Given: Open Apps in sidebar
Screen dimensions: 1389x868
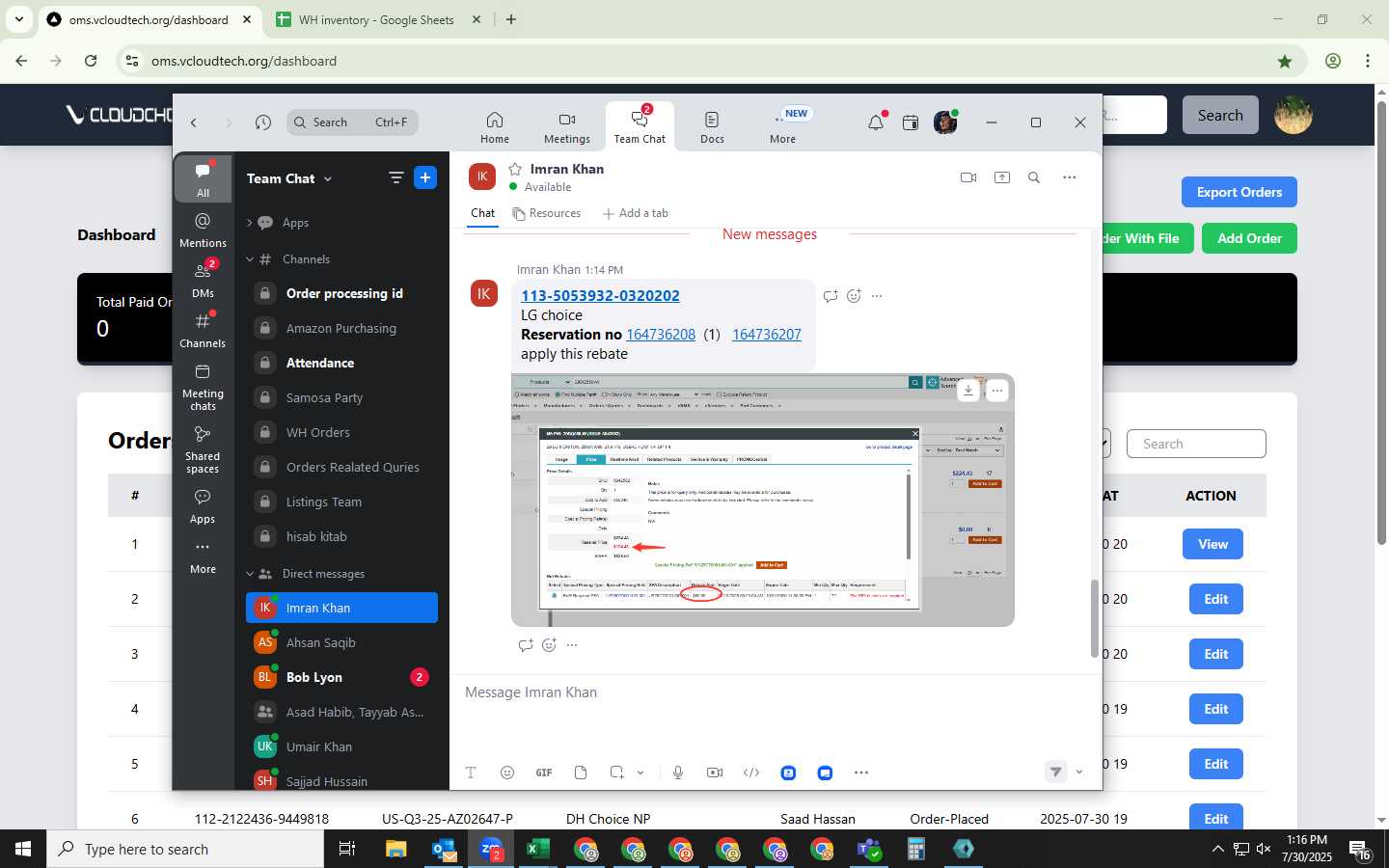Looking at the screenshot, I should pos(203,505).
